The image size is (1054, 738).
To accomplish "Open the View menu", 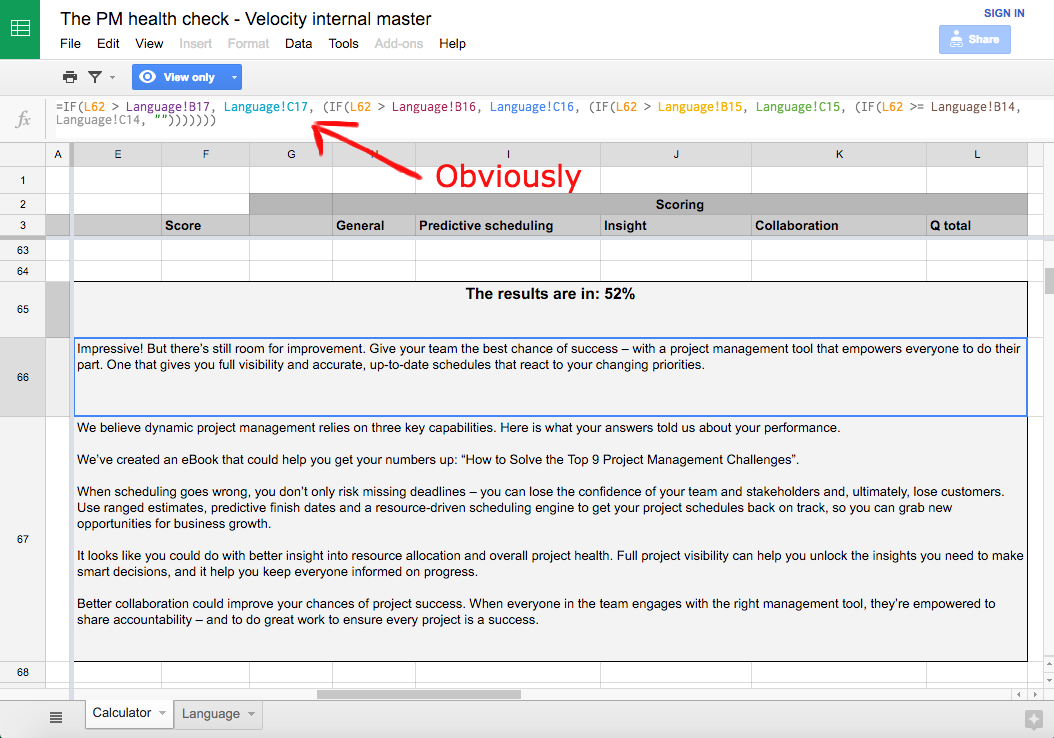I will (149, 44).
